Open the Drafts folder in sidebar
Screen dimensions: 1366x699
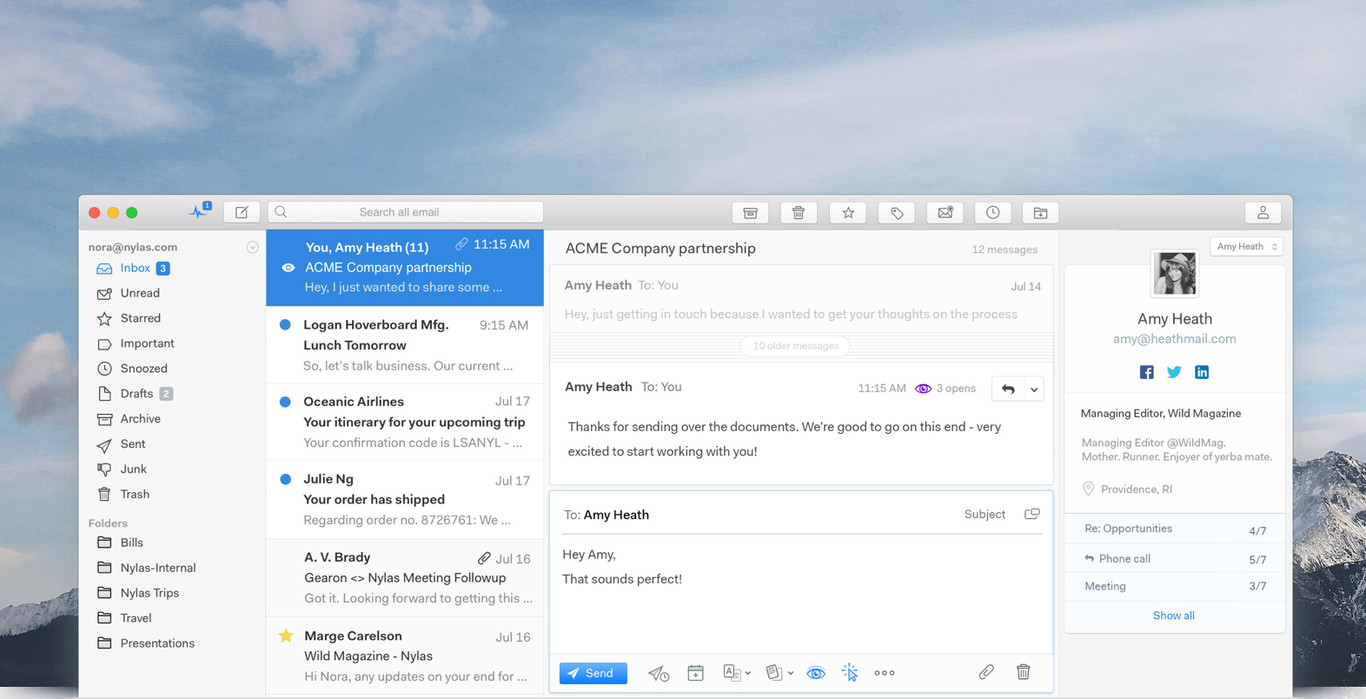pyautogui.click(x=137, y=394)
